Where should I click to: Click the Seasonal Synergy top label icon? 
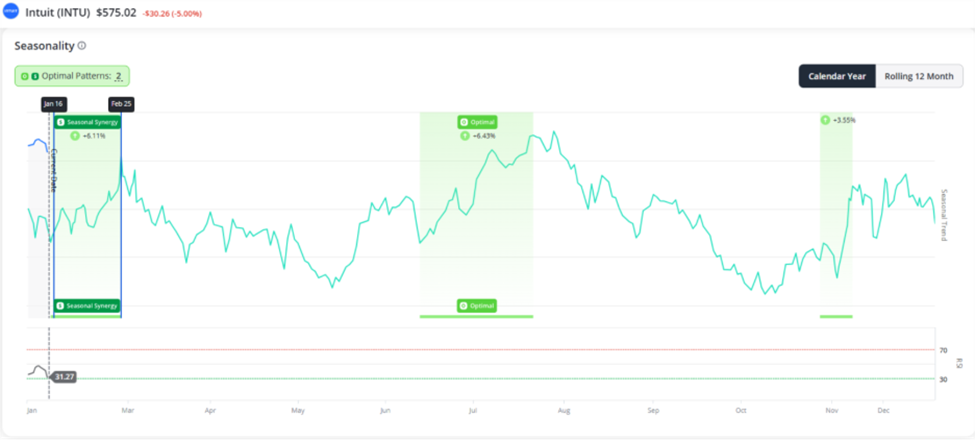[x=61, y=122]
